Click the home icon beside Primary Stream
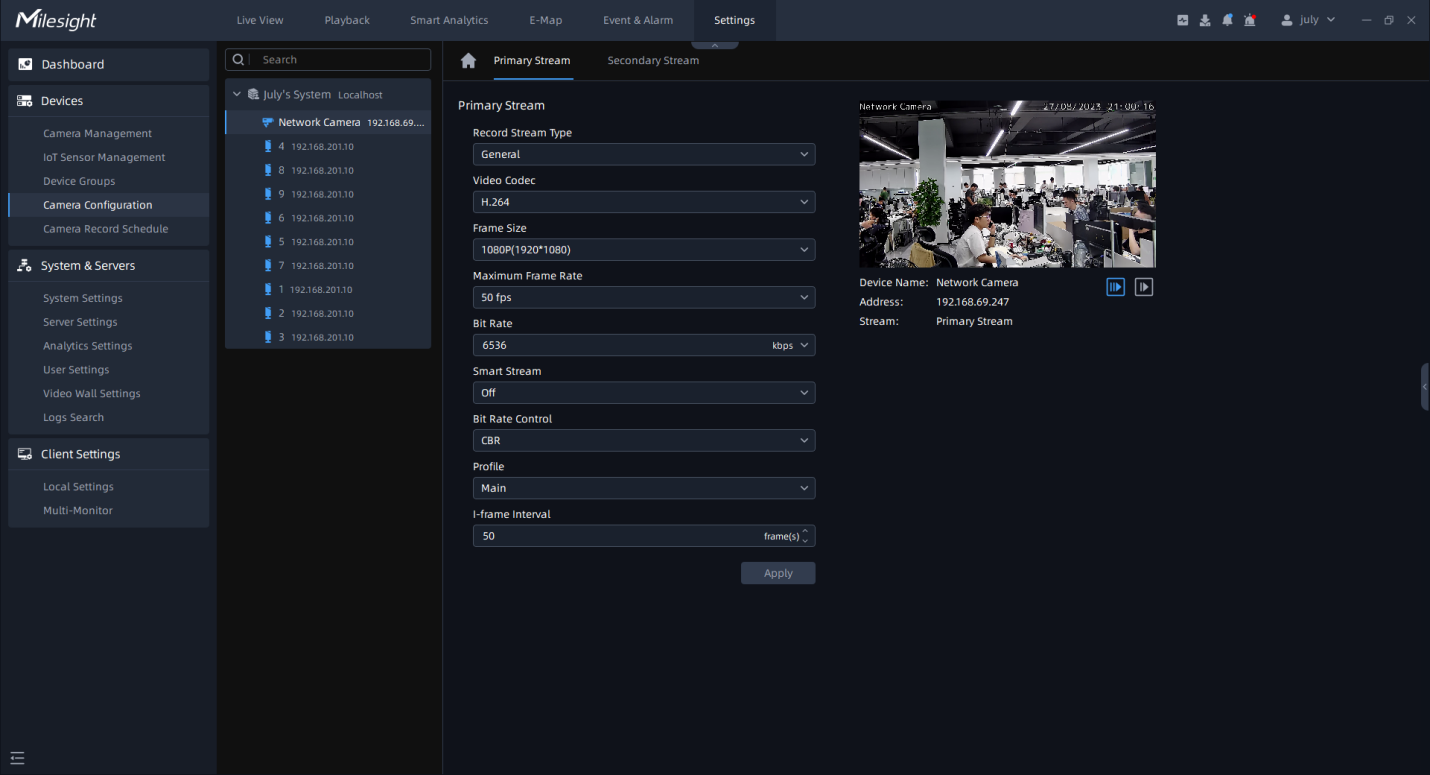Image resolution: width=1430 pixels, height=775 pixels. pyautogui.click(x=468, y=61)
